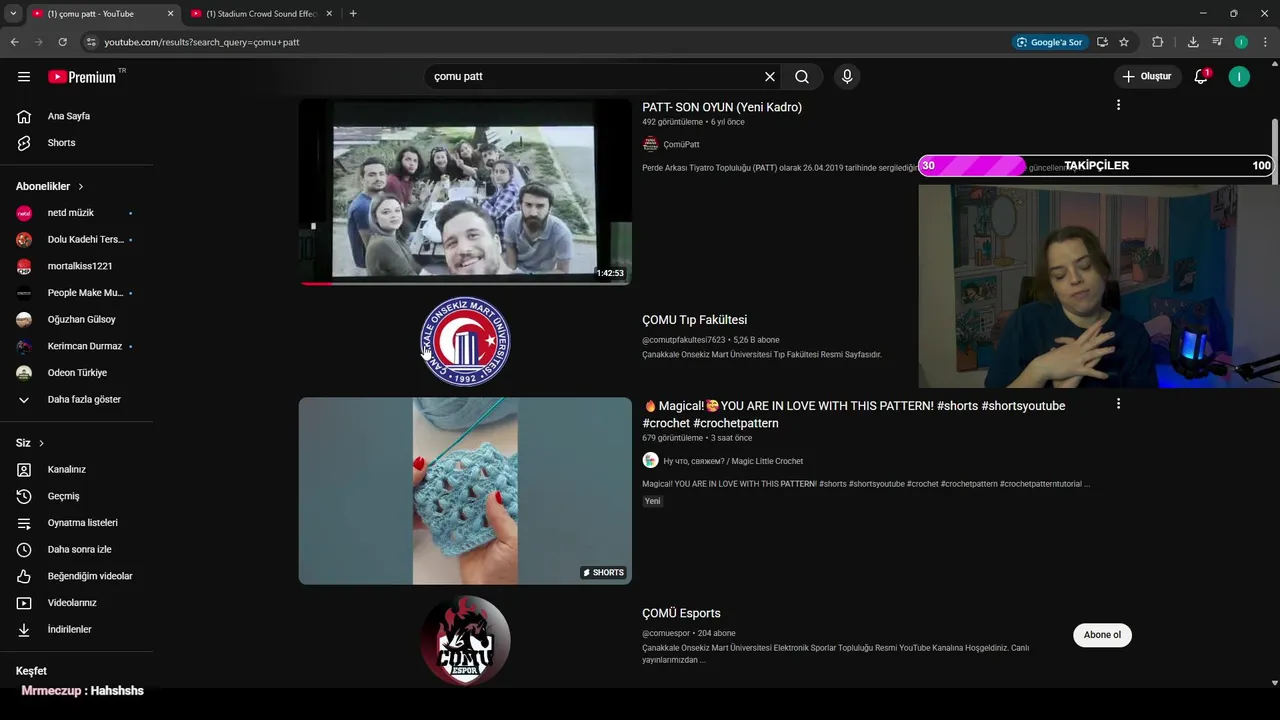Open a new browser tab
This screenshot has width=1280, height=720.
pos(353,14)
